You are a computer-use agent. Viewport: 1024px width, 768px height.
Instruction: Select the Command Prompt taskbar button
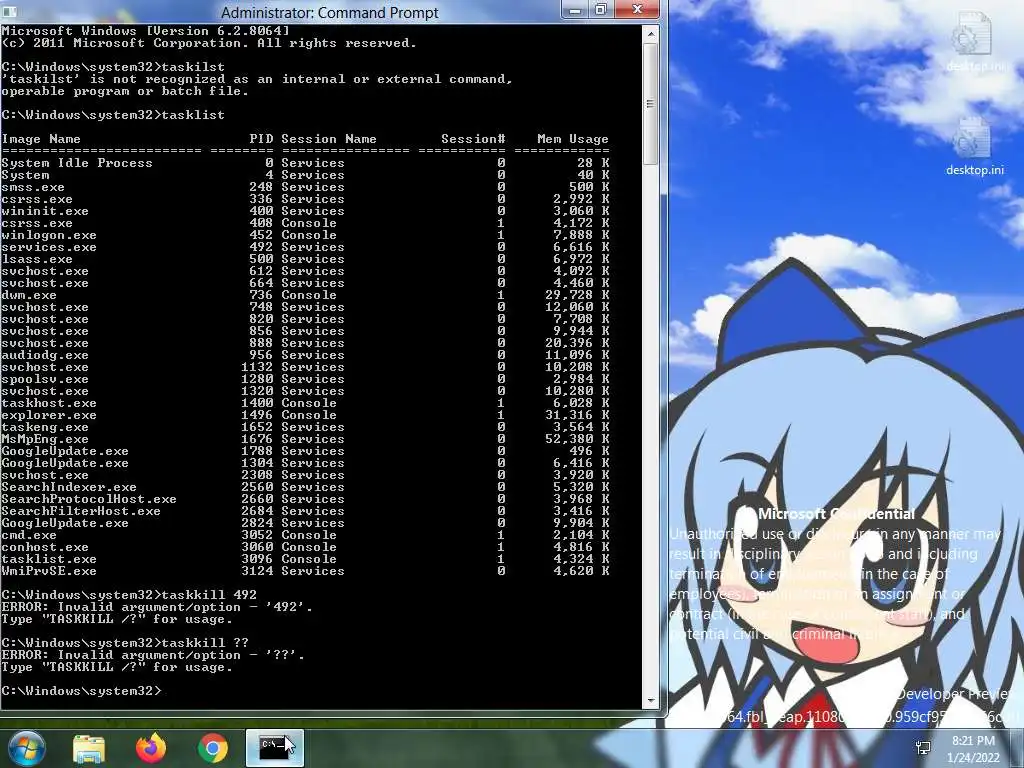(274, 748)
